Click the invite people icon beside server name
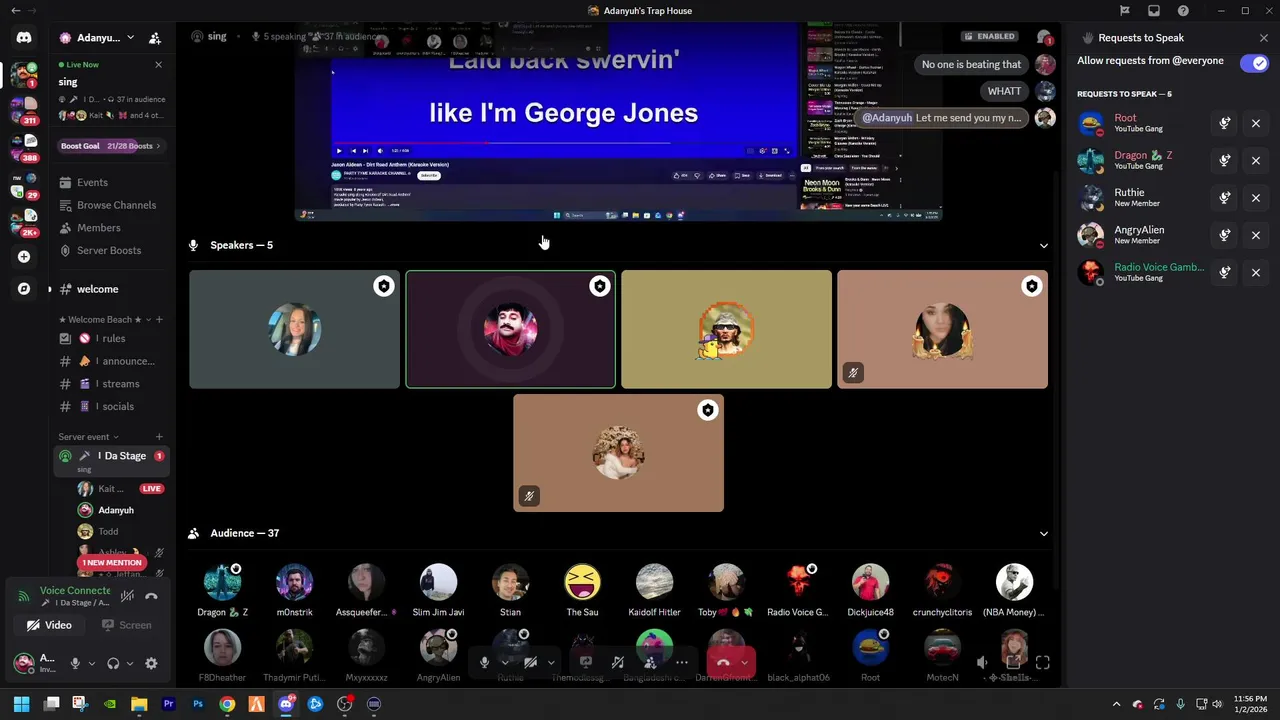Image resolution: width=1280 pixels, height=720 pixels. [x=155, y=38]
